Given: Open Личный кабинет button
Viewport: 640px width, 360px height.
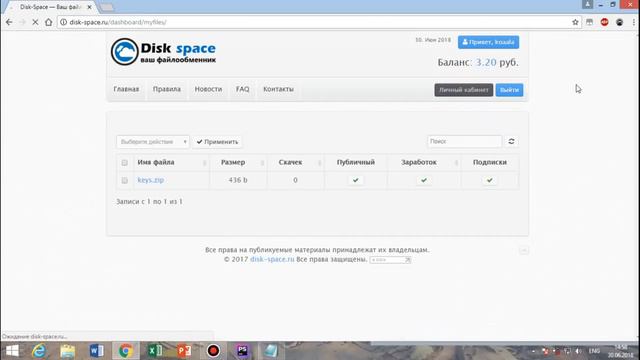Looking at the screenshot, I should (x=464, y=90).
